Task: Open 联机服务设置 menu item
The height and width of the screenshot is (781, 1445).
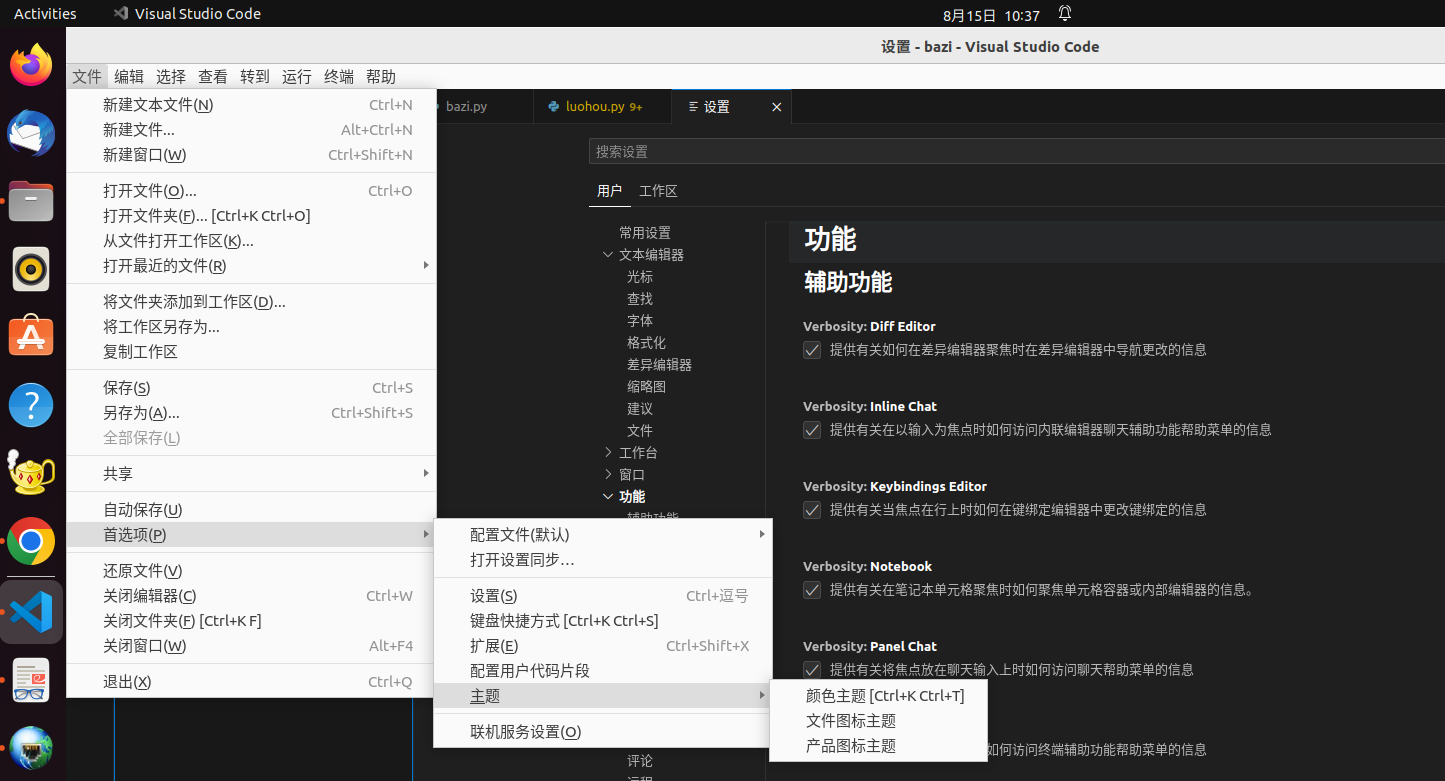Action: point(603,732)
